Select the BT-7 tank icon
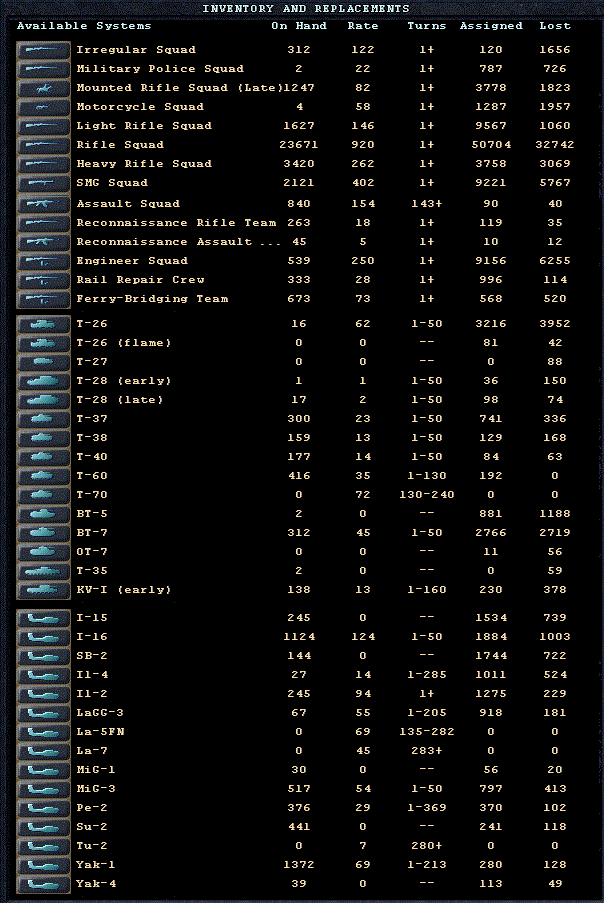Screen dimensions: 604x903 pos(43,533)
